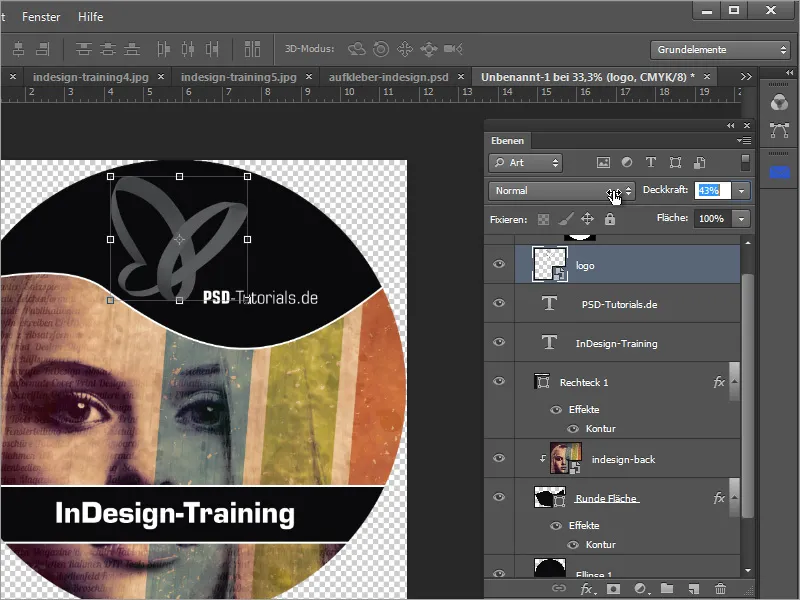Hide the PSD-Tutorials.de text layer
This screenshot has height=600, width=800.
coord(499,303)
